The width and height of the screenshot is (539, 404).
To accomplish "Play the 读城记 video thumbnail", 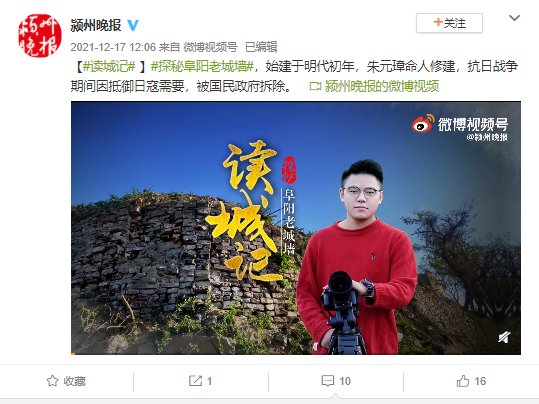I will [296, 228].
